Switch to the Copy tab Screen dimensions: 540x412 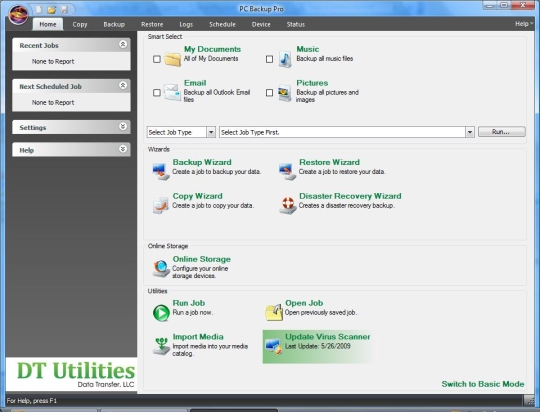pyautogui.click(x=80, y=24)
